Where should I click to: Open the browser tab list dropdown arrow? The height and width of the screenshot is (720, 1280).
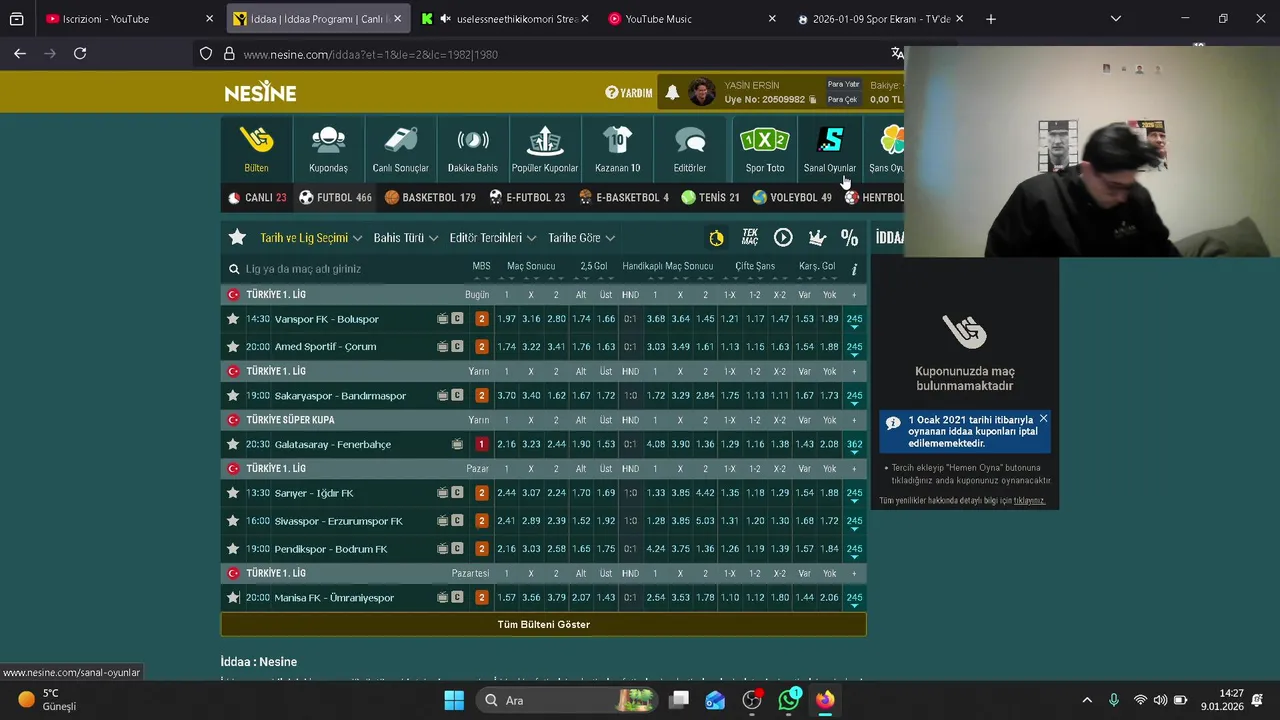click(x=1116, y=19)
